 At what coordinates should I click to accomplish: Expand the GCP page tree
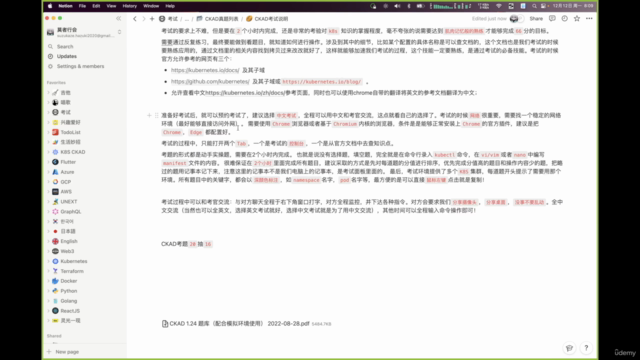49,182
